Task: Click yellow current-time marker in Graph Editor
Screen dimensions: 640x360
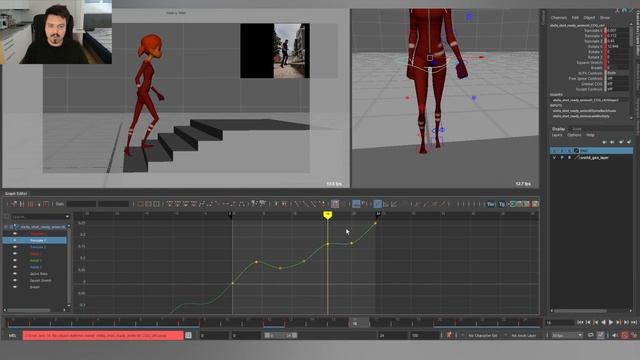Action: [327, 215]
